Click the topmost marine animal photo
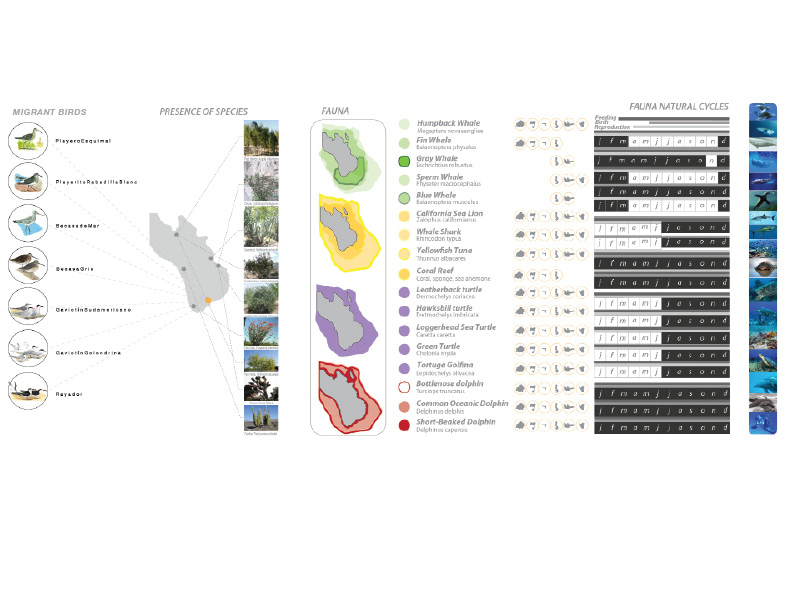Viewport: 792px width, 612px height. [x=762, y=112]
